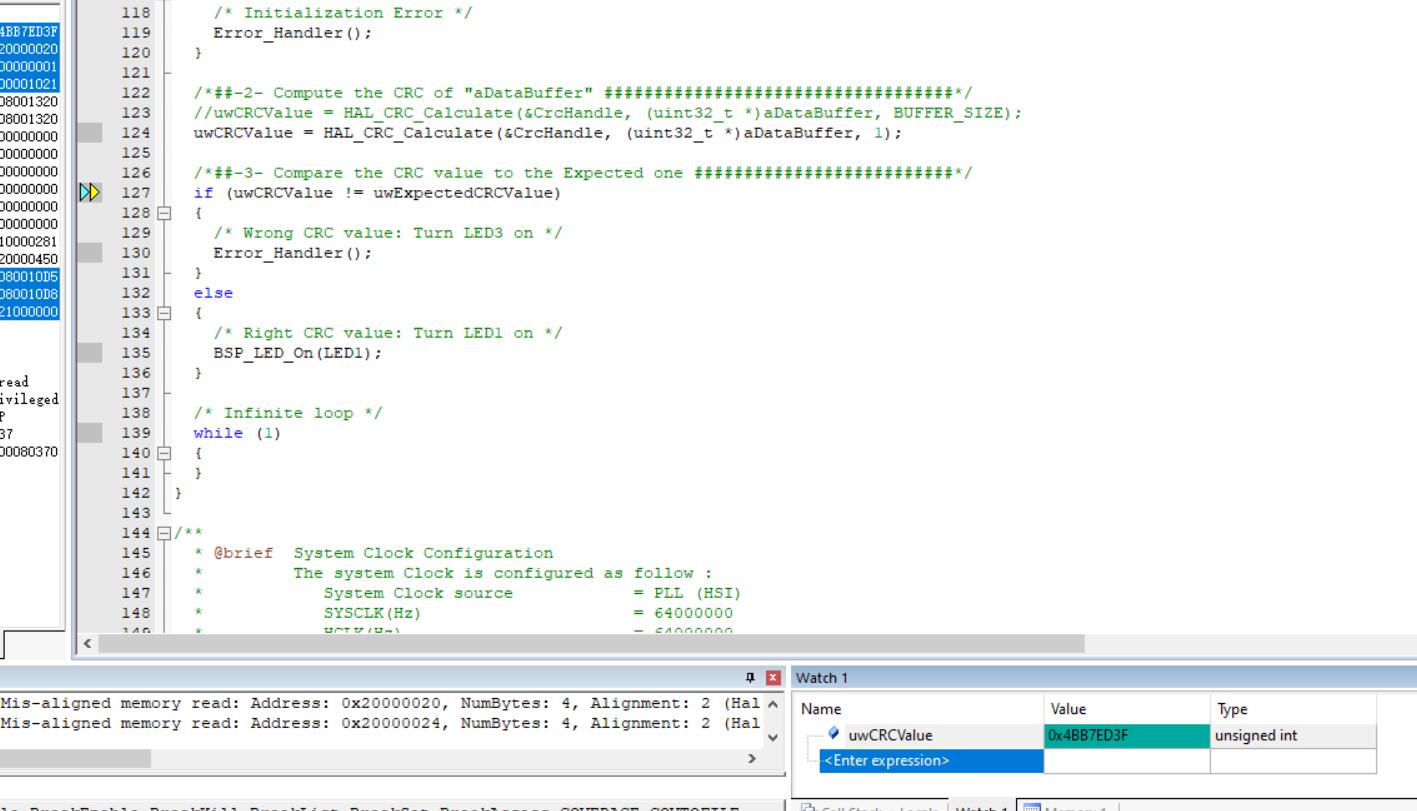Collapse the else block at line 133
The image size is (1417, 811).
point(164,313)
